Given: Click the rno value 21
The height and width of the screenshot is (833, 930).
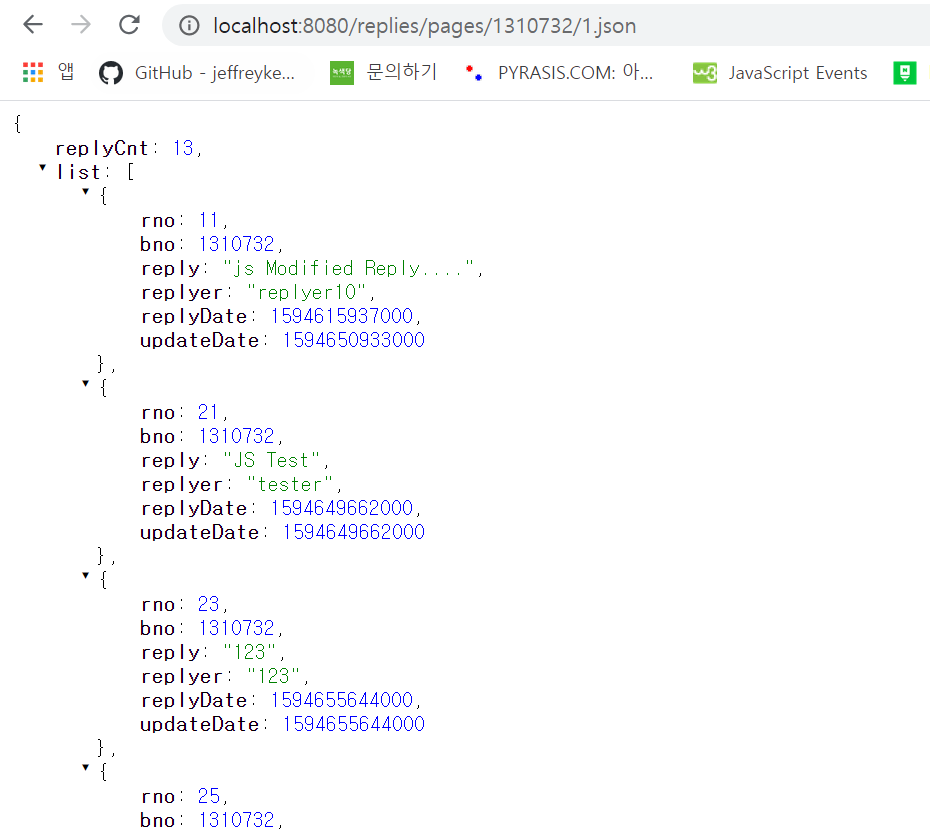Looking at the screenshot, I should tap(208, 412).
